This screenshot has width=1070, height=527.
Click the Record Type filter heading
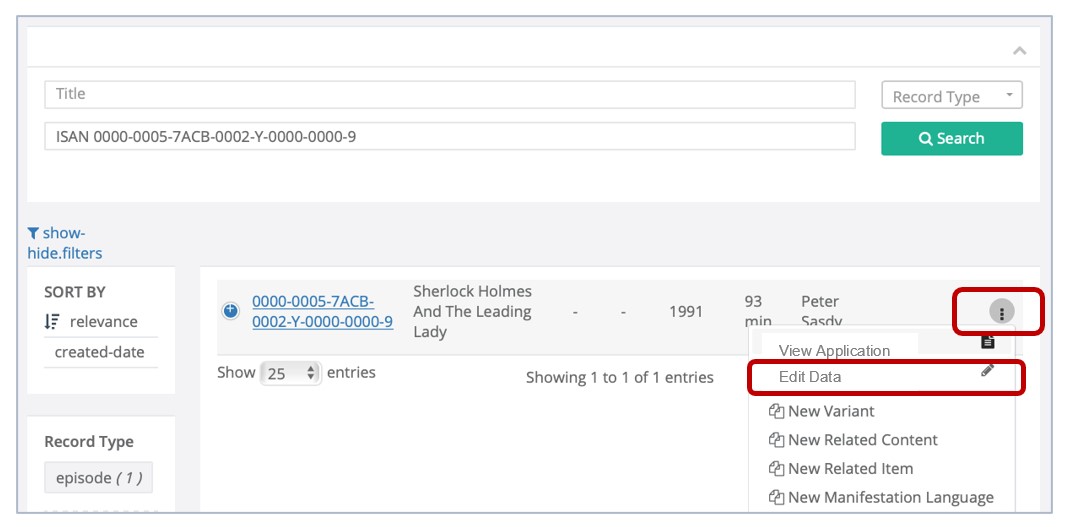pyautogui.click(x=89, y=442)
